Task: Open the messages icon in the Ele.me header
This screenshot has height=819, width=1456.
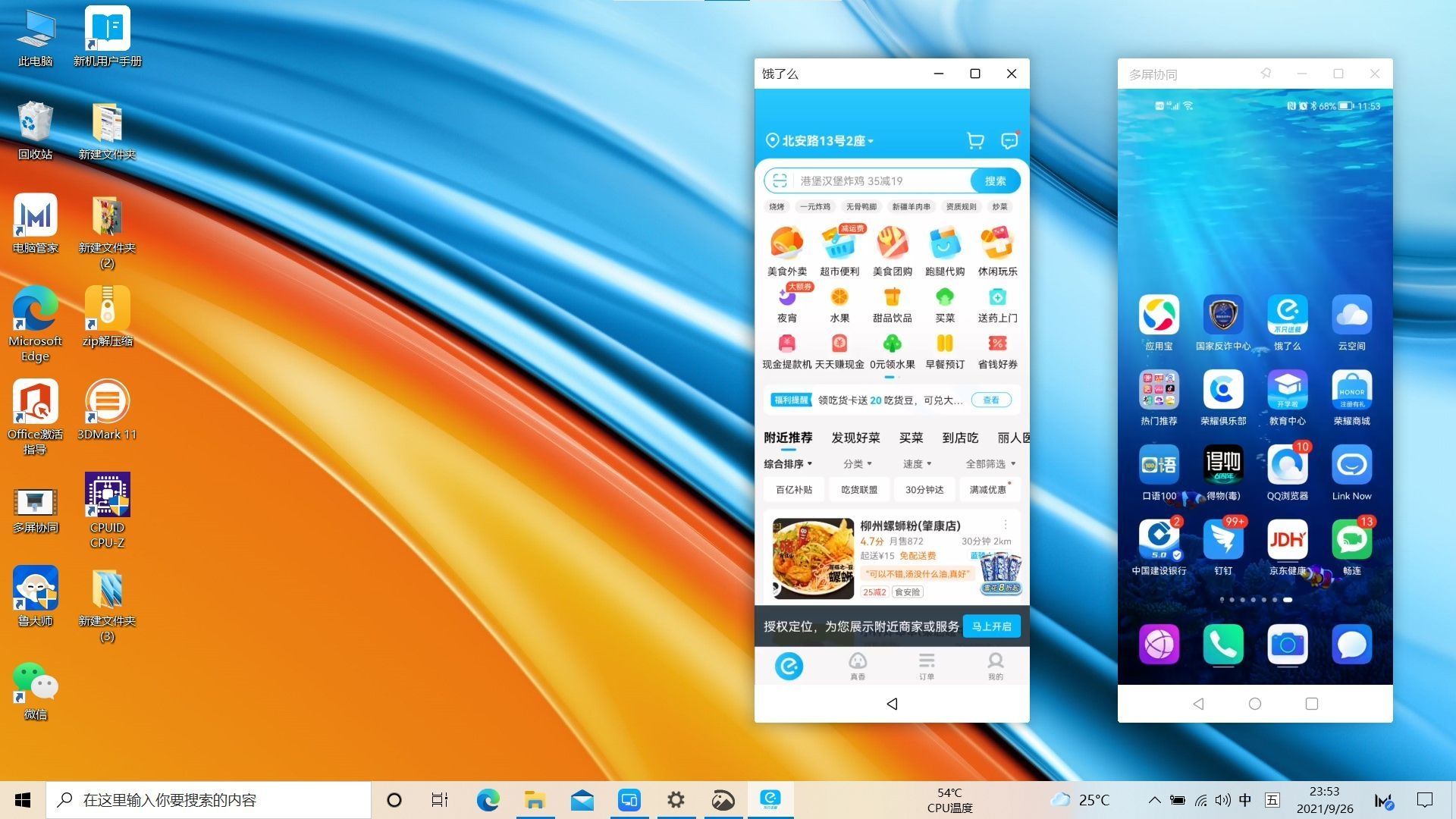Action: click(x=1009, y=141)
